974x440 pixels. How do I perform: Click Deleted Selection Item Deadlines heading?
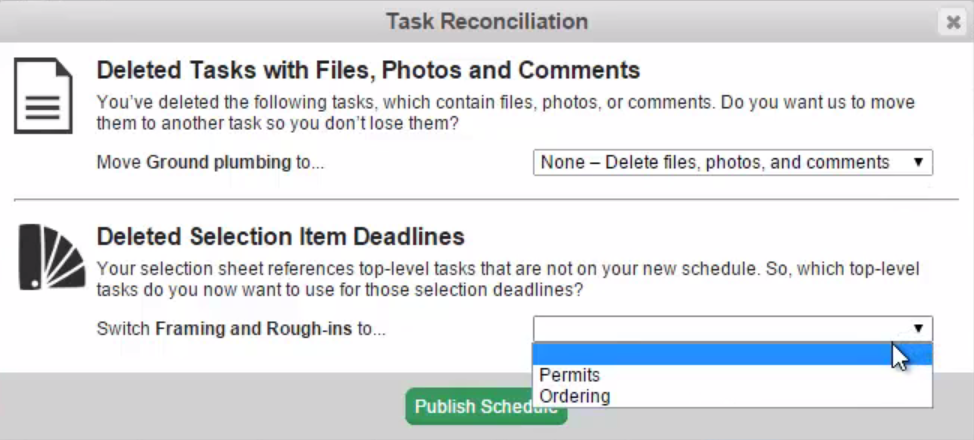click(280, 237)
